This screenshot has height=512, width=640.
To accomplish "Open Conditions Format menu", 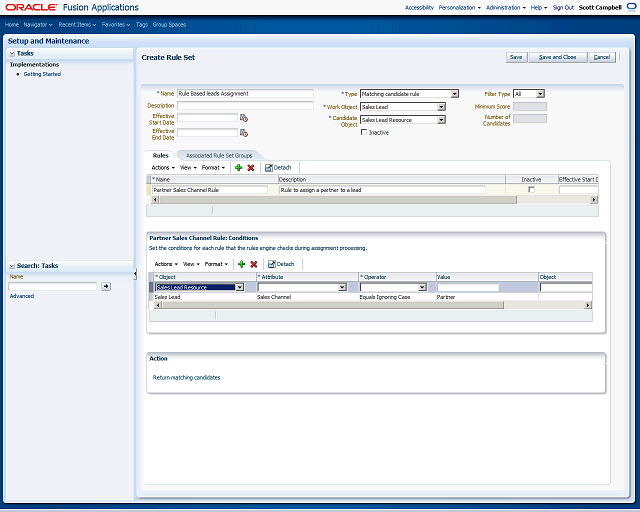I will pos(216,264).
